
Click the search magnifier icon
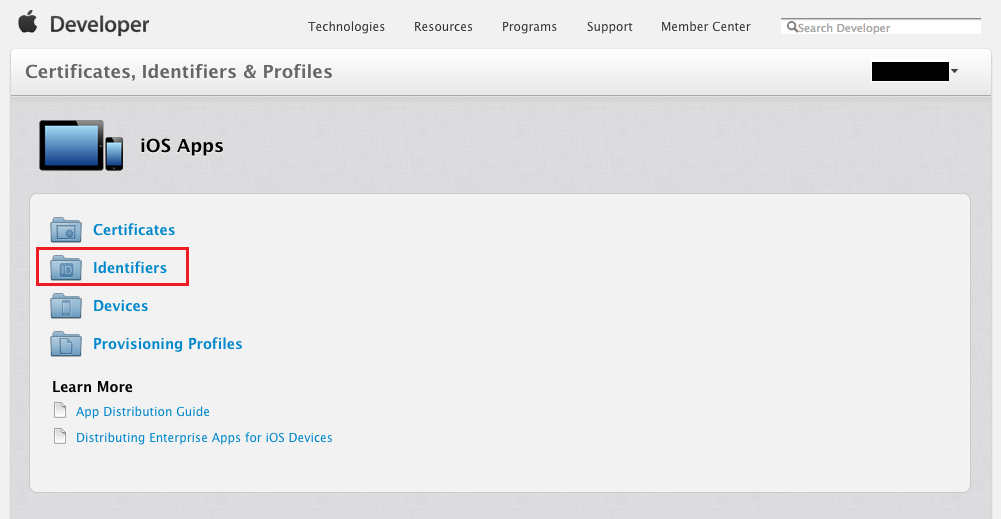pos(792,27)
